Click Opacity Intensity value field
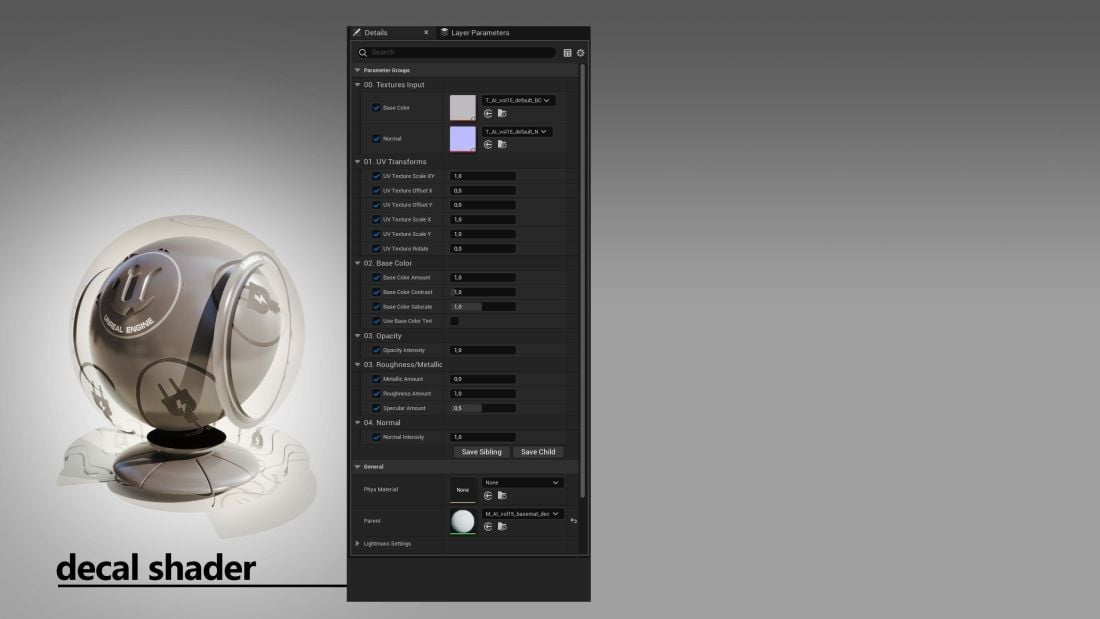Image resolution: width=1100 pixels, height=619 pixels. (483, 350)
